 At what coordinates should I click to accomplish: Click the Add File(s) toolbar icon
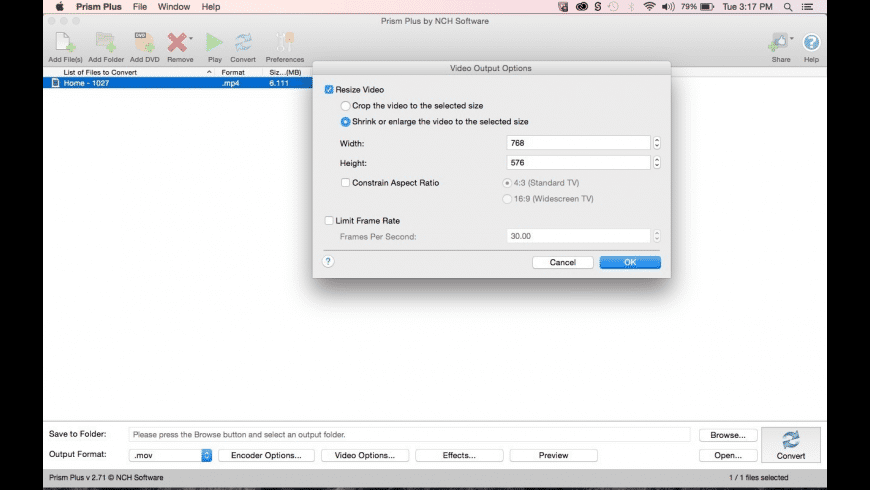pos(65,43)
